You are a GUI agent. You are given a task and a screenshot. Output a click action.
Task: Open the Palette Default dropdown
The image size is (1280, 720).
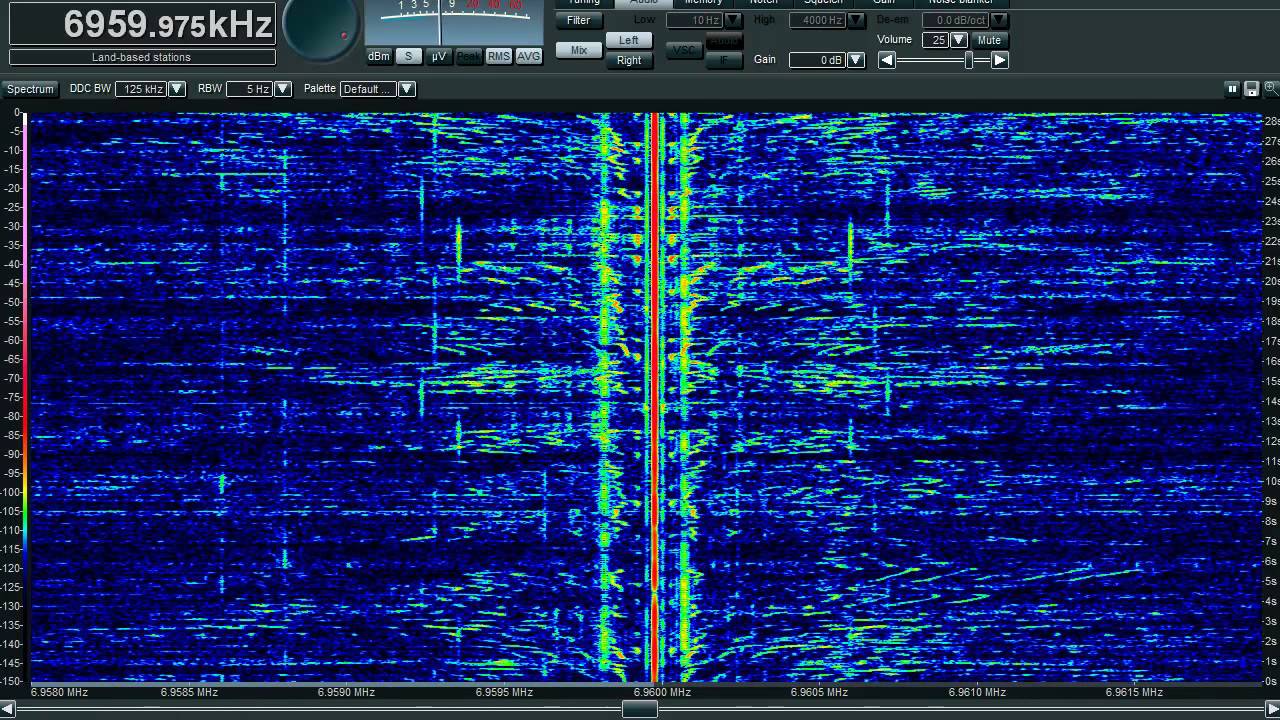(407, 89)
